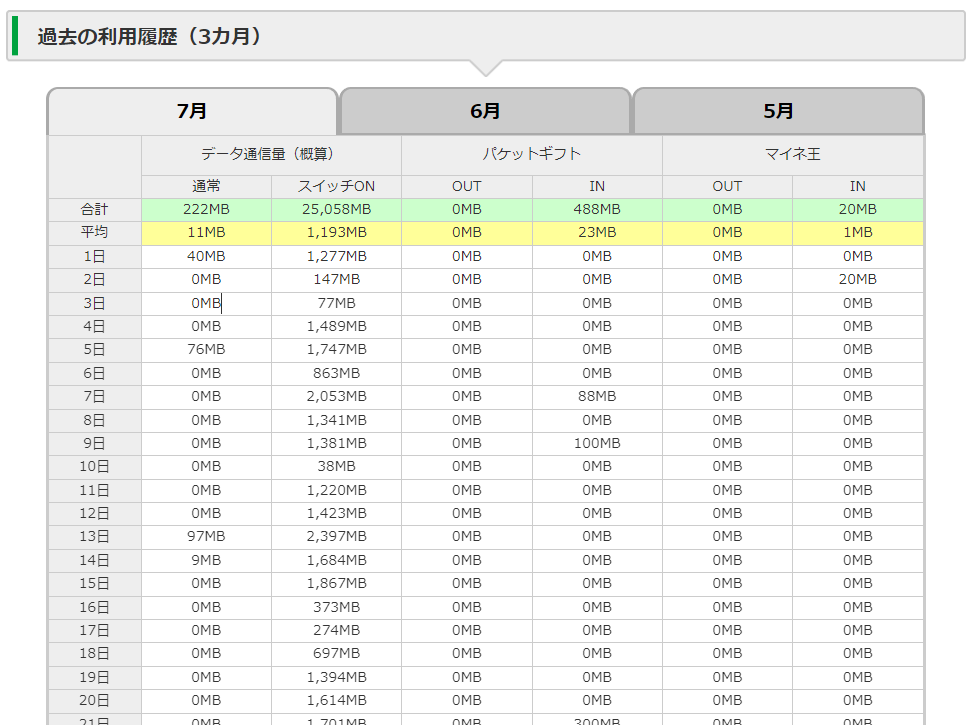Select the 38MB value on 10日
The height and width of the screenshot is (725, 975).
point(336,466)
